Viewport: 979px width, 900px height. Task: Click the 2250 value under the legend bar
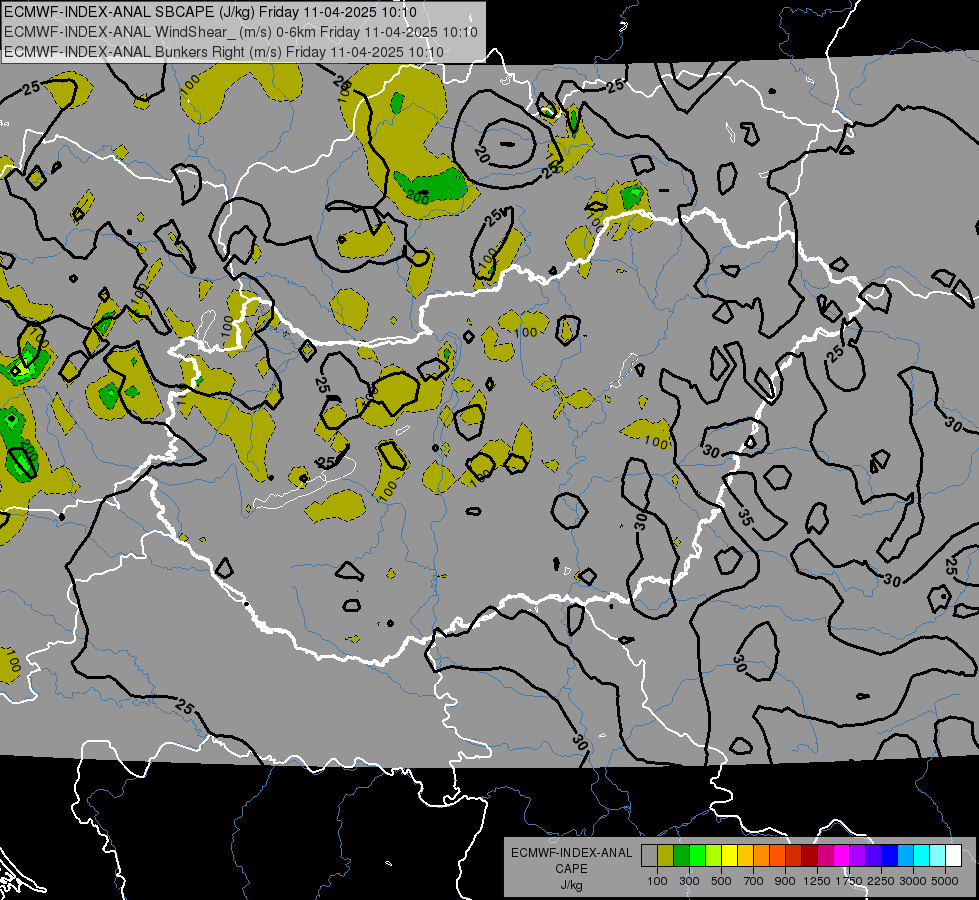[x=880, y=881]
